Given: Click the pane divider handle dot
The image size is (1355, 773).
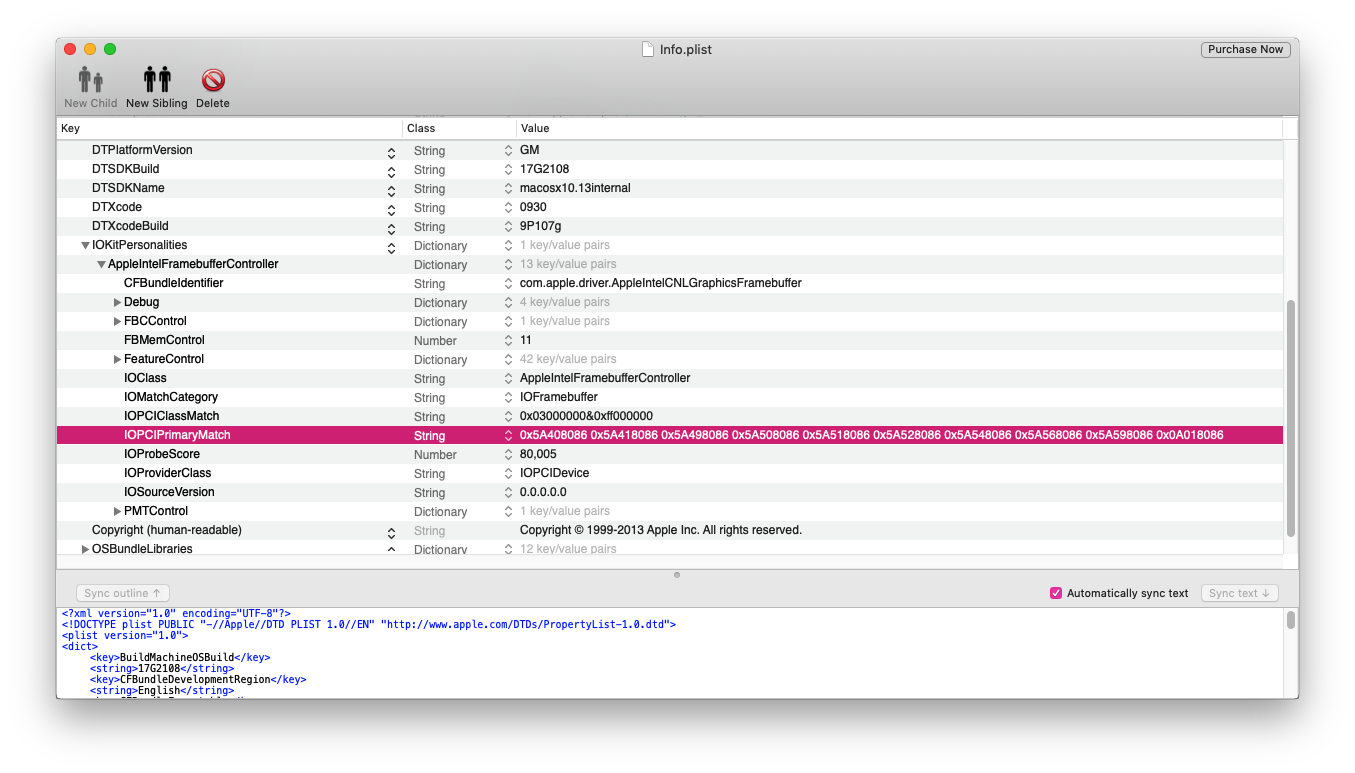Looking at the screenshot, I should 677,575.
